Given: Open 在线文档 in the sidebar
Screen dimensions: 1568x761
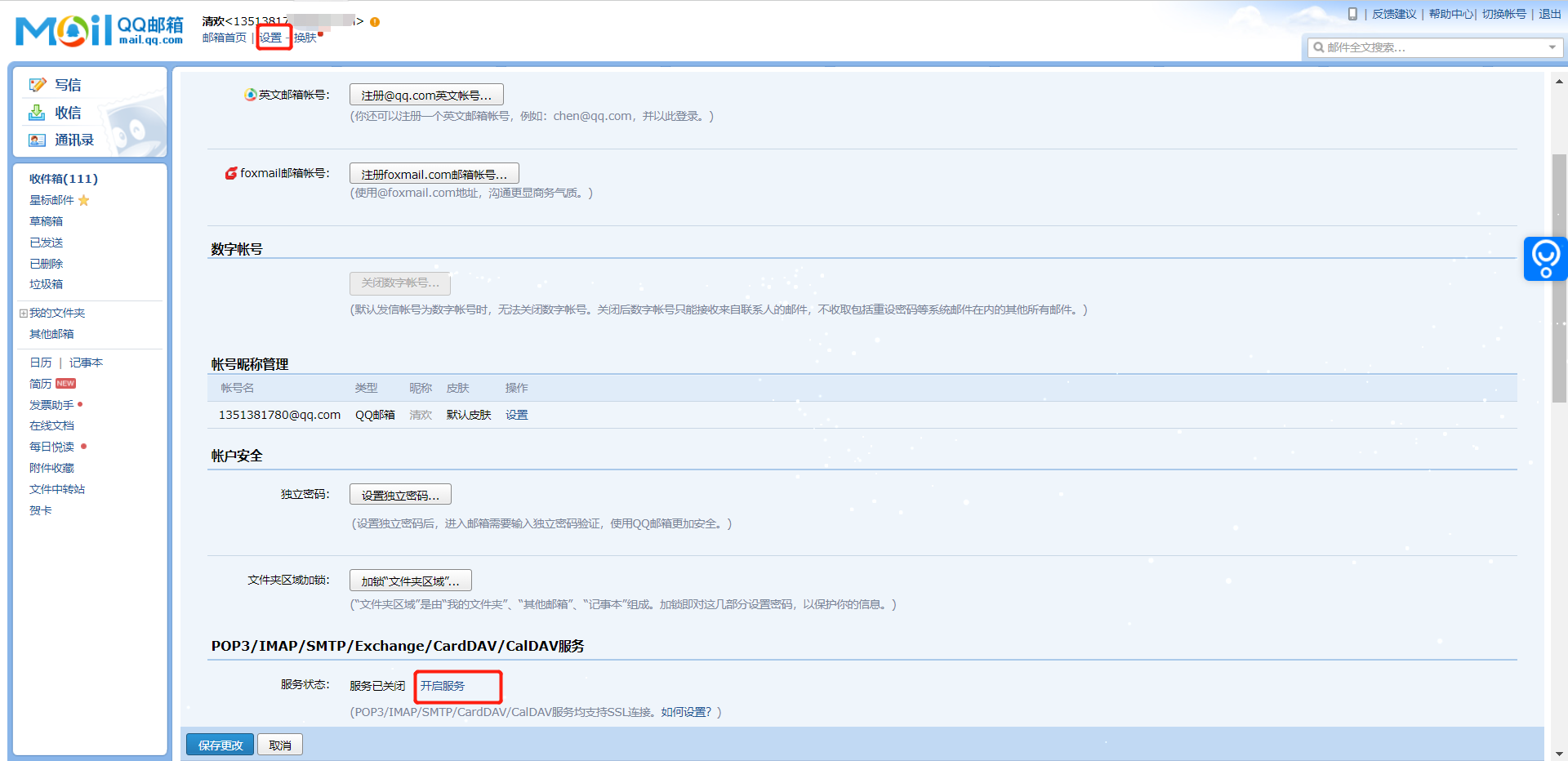Looking at the screenshot, I should [x=51, y=425].
